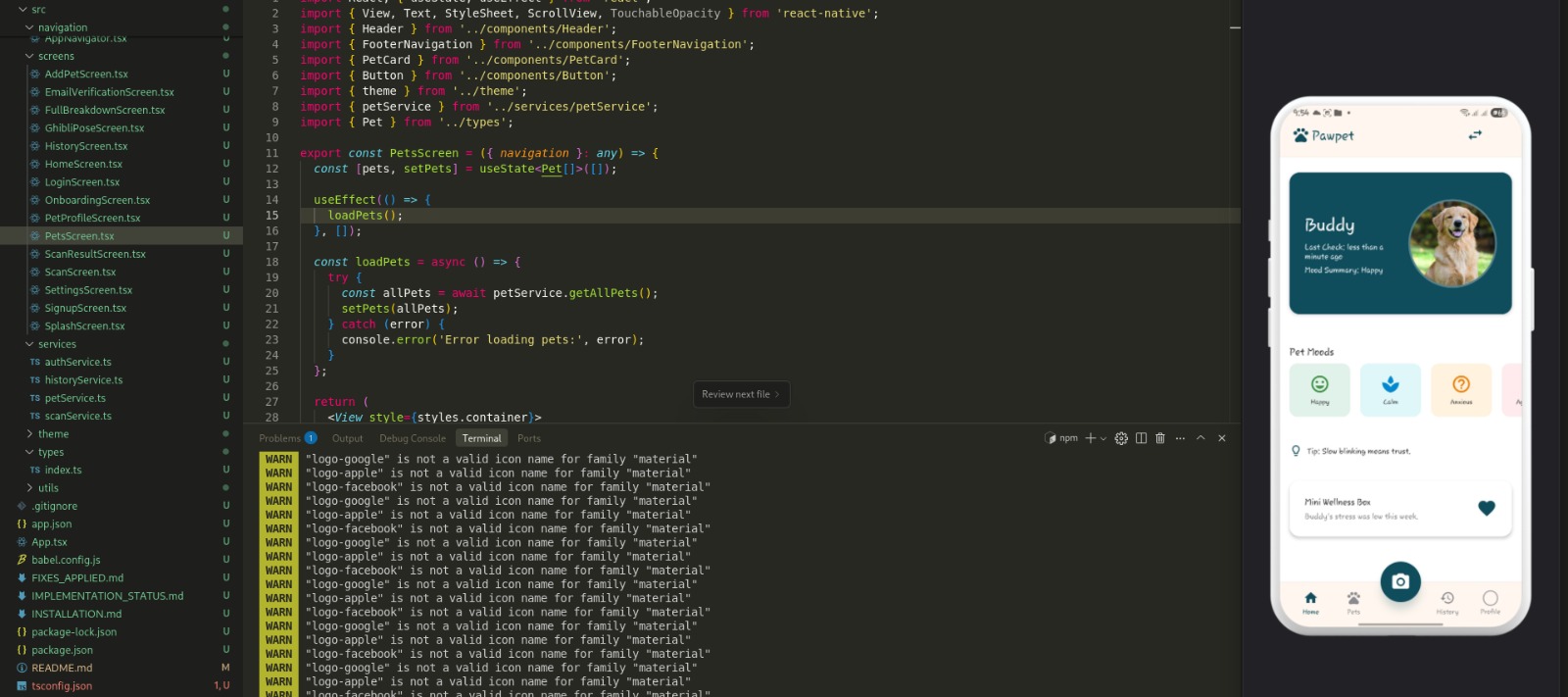The image size is (1568, 697).
Task: Open the History tab in phone app
Action: pyautogui.click(x=1447, y=600)
